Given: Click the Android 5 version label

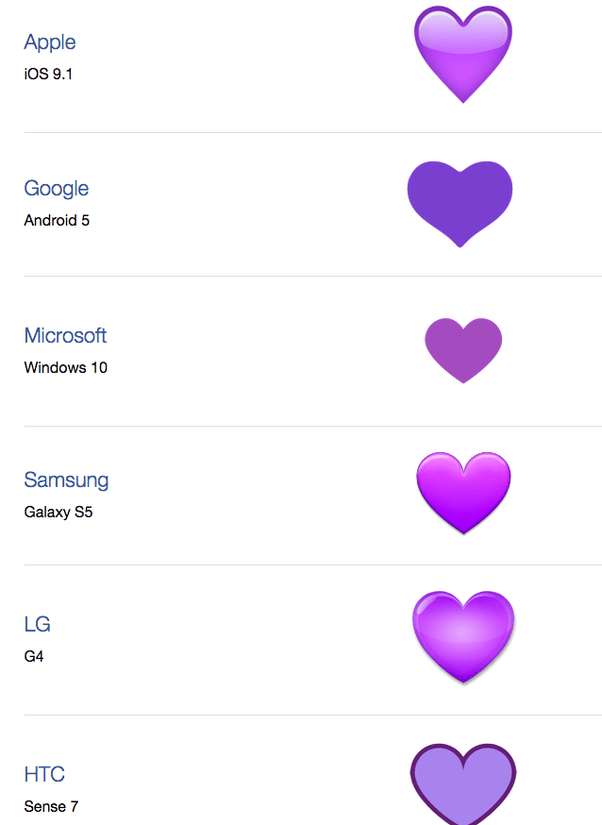Looking at the screenshot, I should tap(57, 220).
